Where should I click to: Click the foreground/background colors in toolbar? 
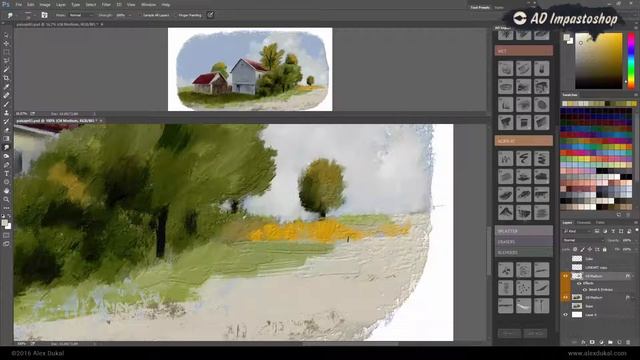6,224
